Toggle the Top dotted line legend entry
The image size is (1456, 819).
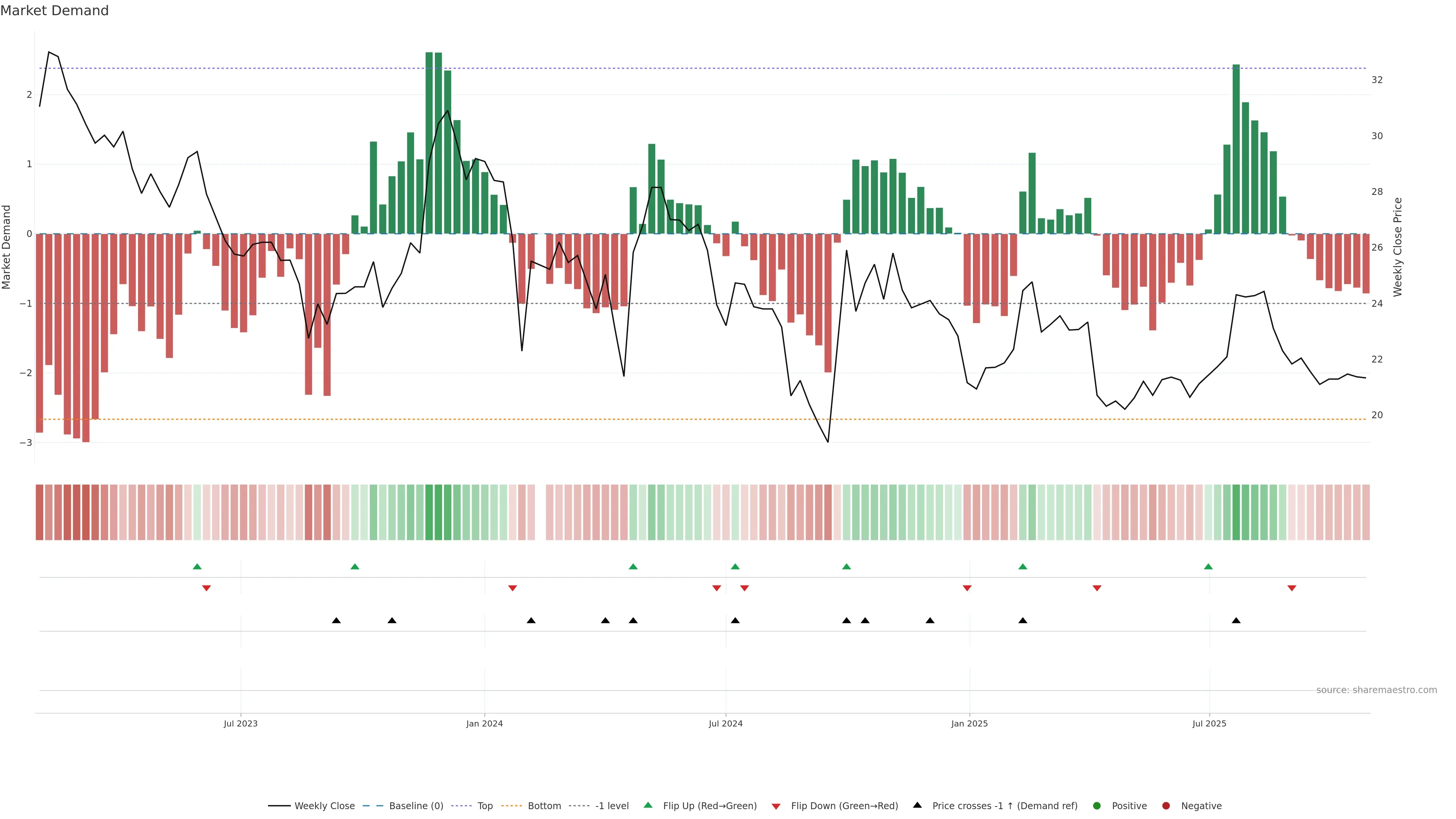(x=485, y=806)
